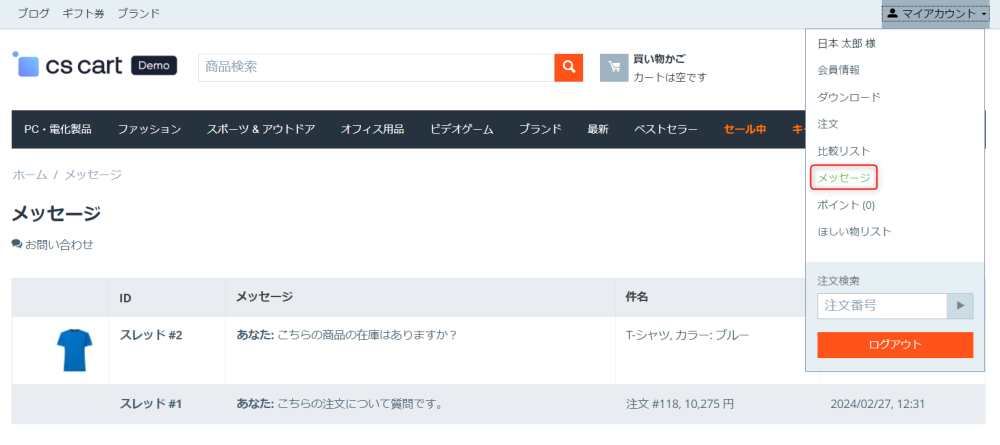This screenshot has width=1000, height=445.
Task: Click the speech bubble contact icon
Action: tap(16, 244)
